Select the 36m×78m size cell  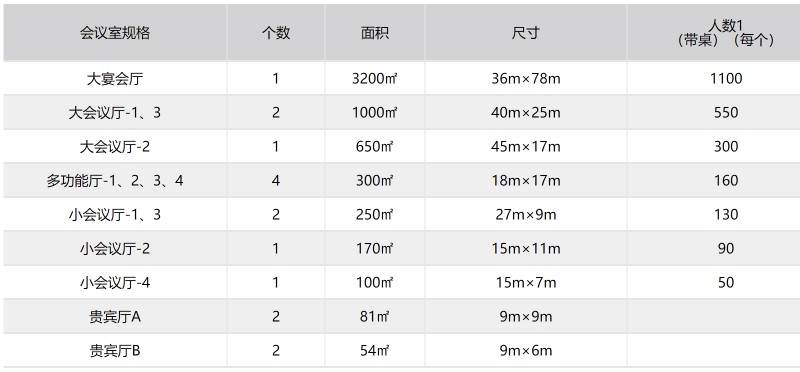click(526, 79)
